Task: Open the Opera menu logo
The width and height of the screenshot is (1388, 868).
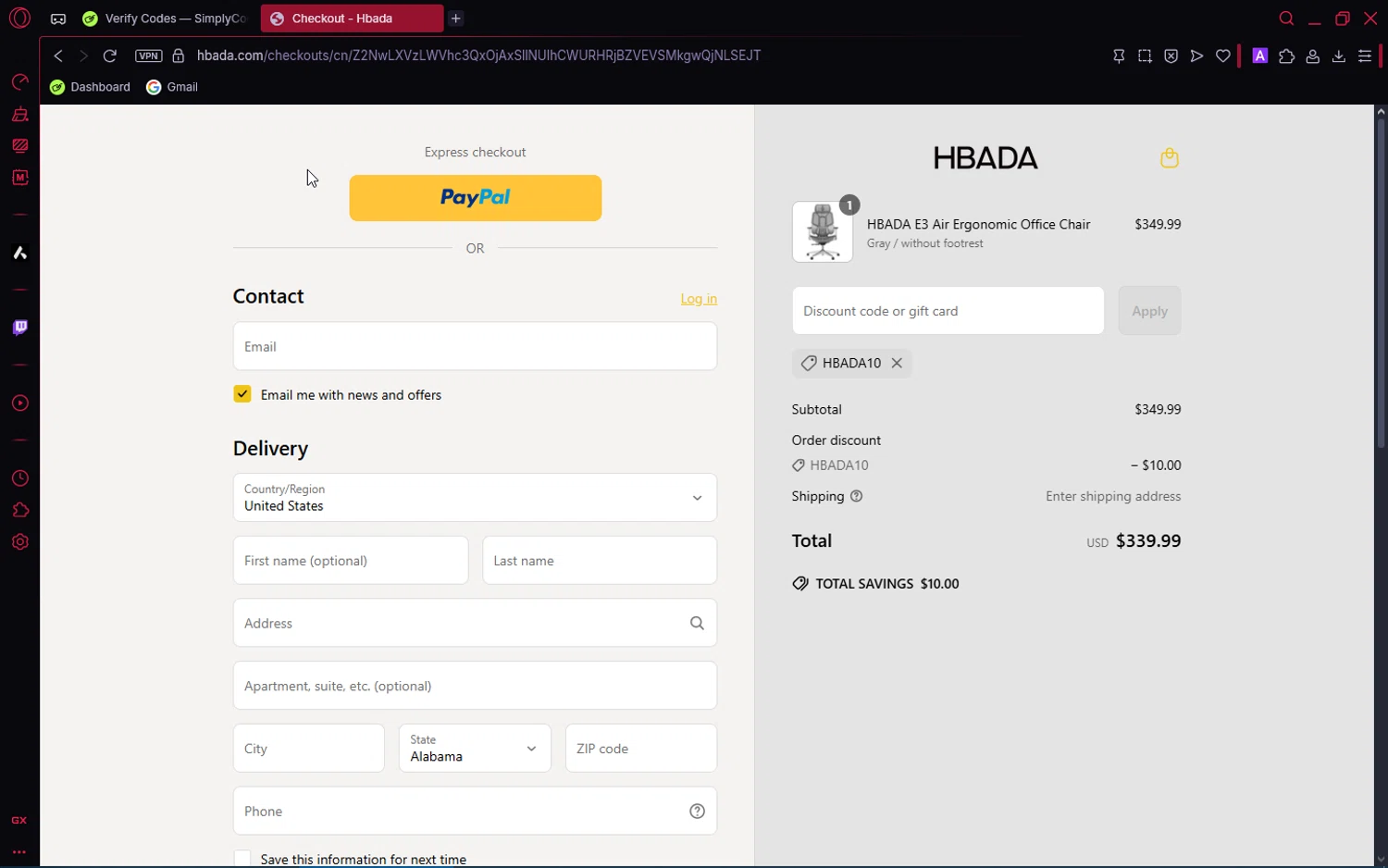Action: click(x=19, y=18)
